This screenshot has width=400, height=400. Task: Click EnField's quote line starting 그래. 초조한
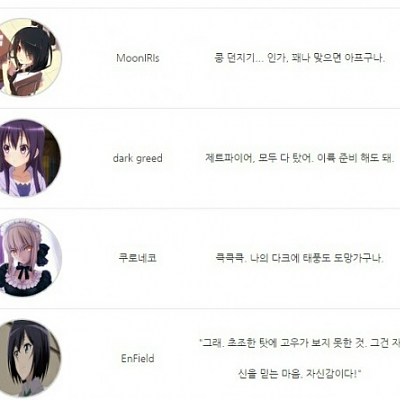click(299, 343)
